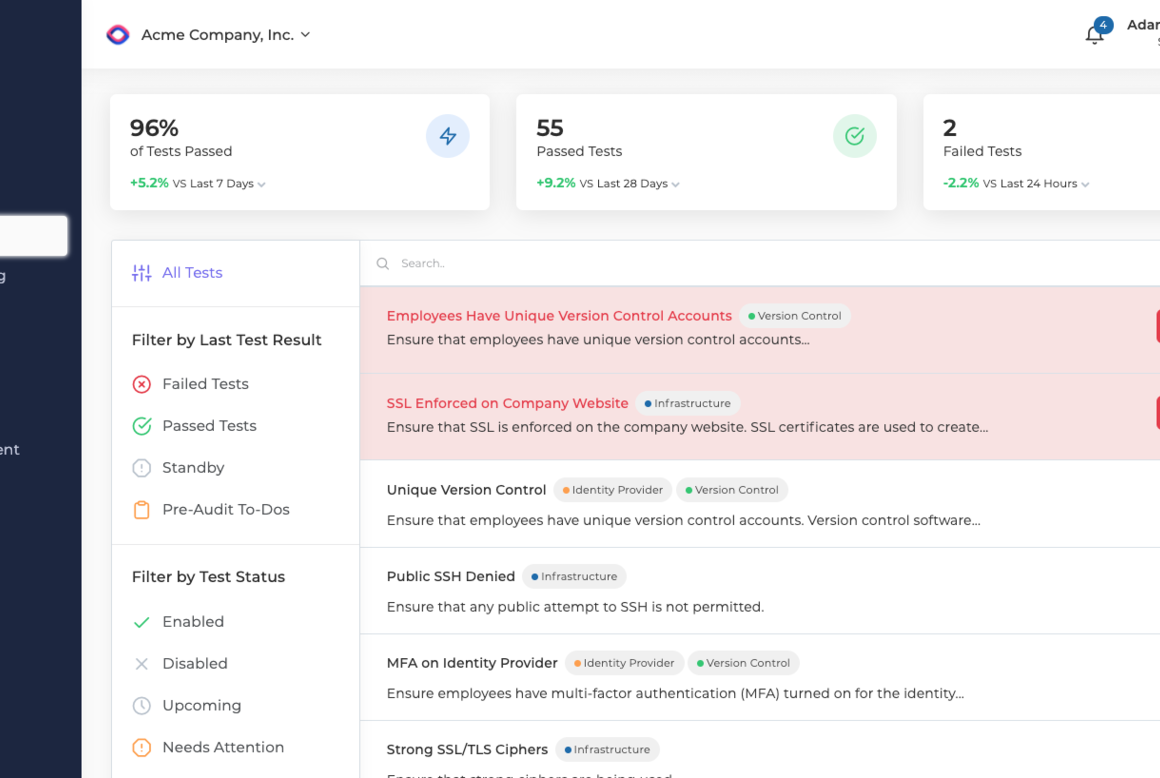The image size is (1160, 778).
Task: Click the Standby exclamation icon
Action: (141, 468)
